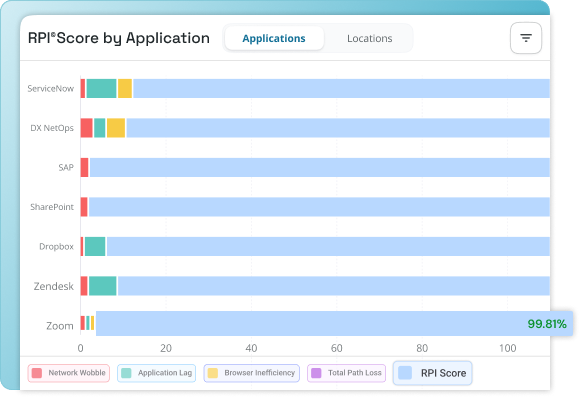The image size is (580, 397).
Task: Click the SAP row label
Action: pyautogui.click(x=66, y=168)
